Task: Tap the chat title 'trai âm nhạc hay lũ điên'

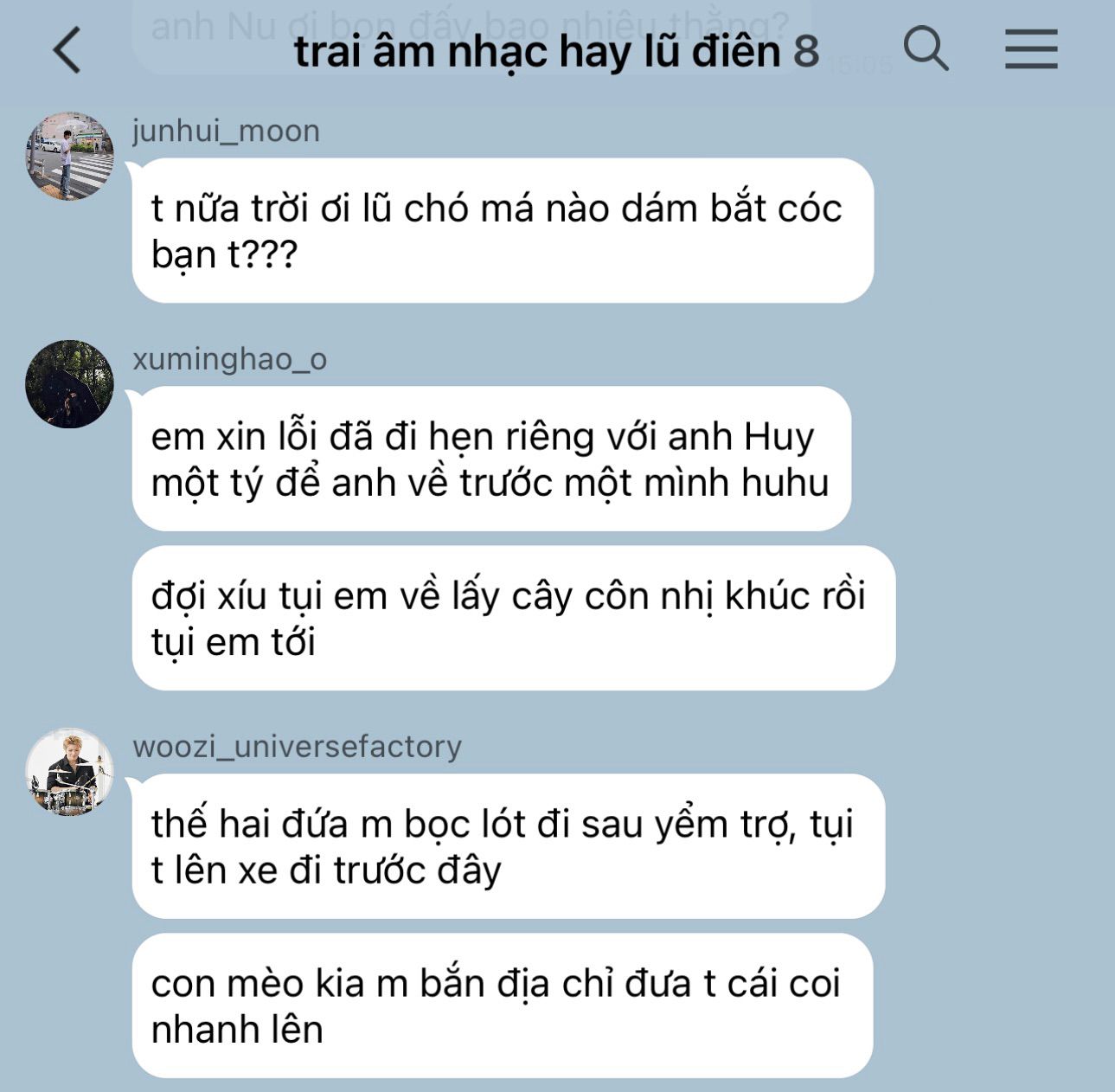Action: [x=537, y=51]
